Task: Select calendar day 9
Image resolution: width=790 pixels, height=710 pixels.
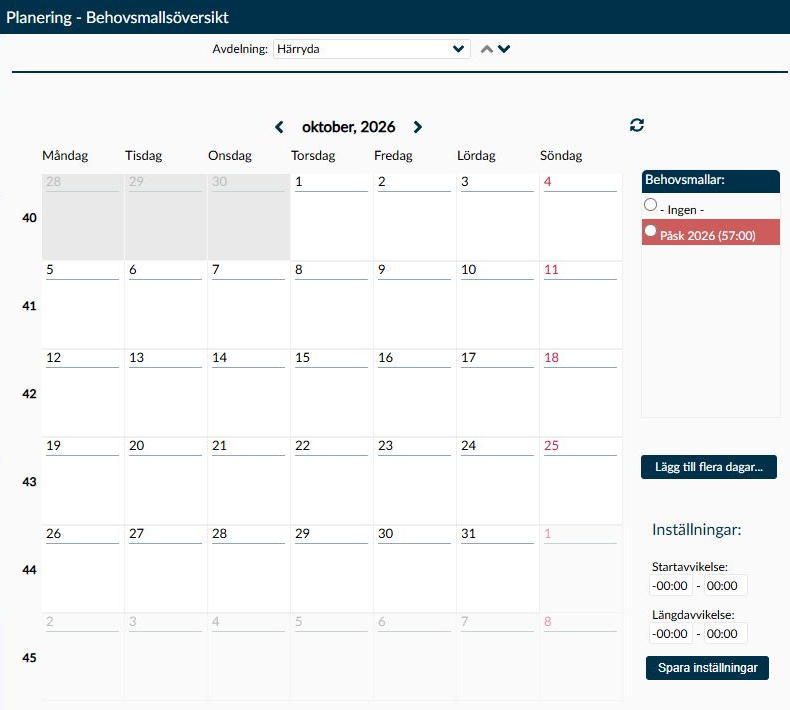Action: coord(415,305)
